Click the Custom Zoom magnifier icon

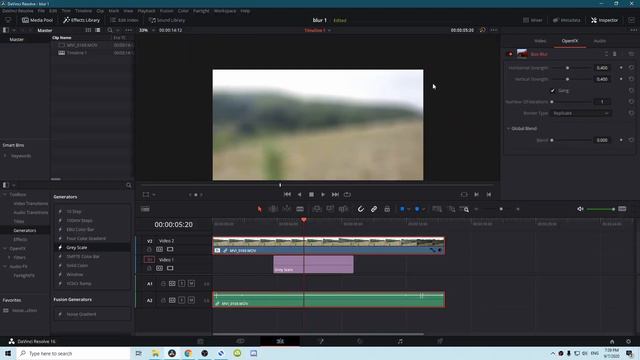(464, 209)
